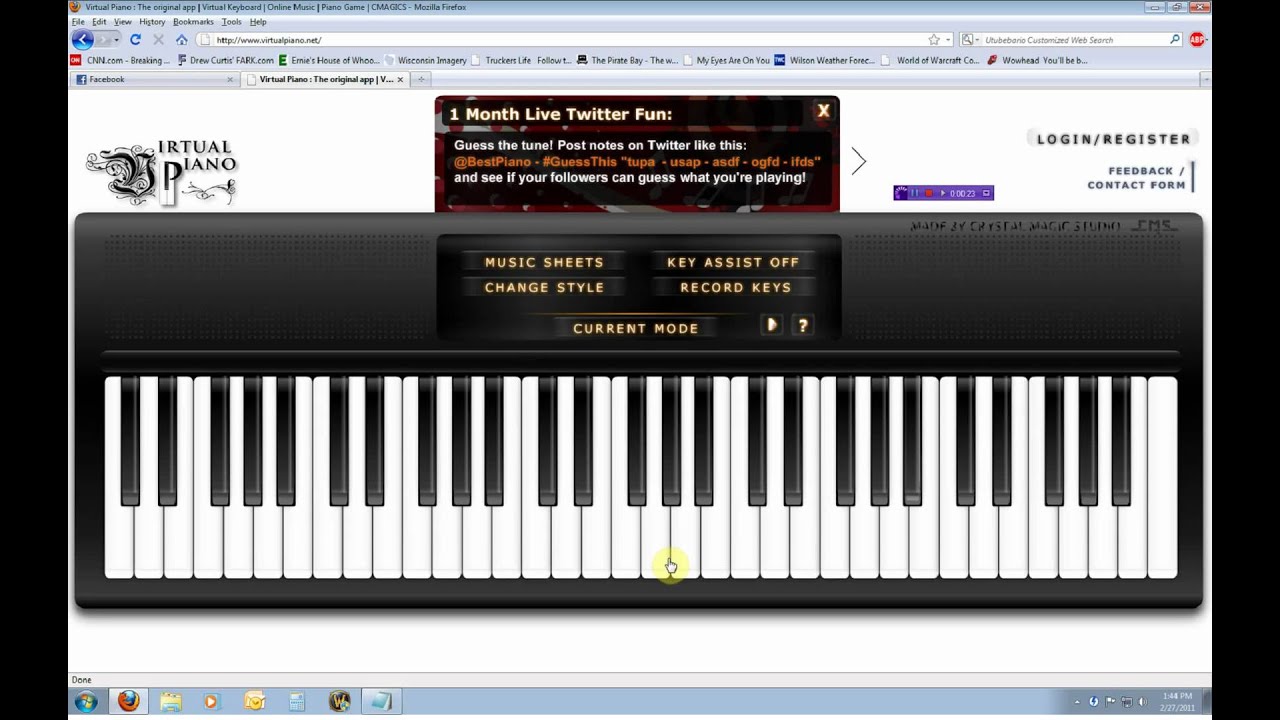Open MUSIC SHEETS panel
Screen dimensions: 1280x720
tap(544, 262)
